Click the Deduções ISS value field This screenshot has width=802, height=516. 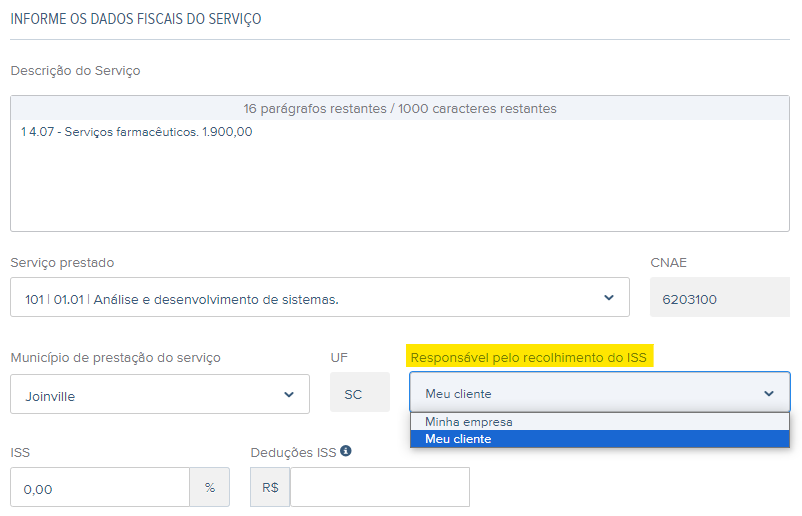point(380,487)
